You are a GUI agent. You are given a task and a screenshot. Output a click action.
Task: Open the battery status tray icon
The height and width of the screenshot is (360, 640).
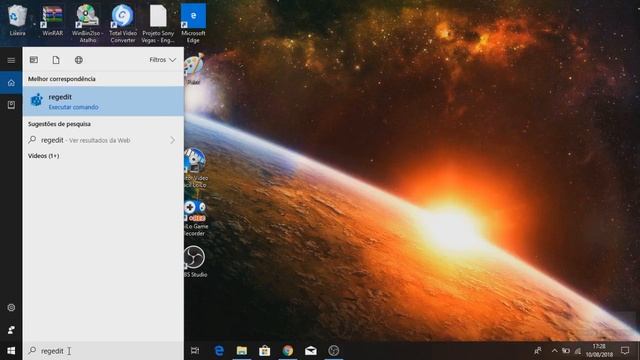tap(566, 351)
